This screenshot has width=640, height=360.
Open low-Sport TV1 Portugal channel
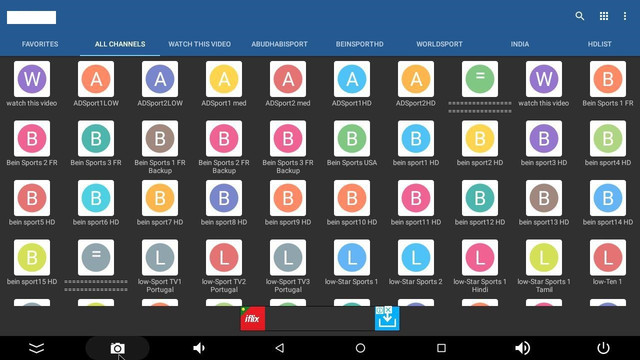[x=160, y=258]
